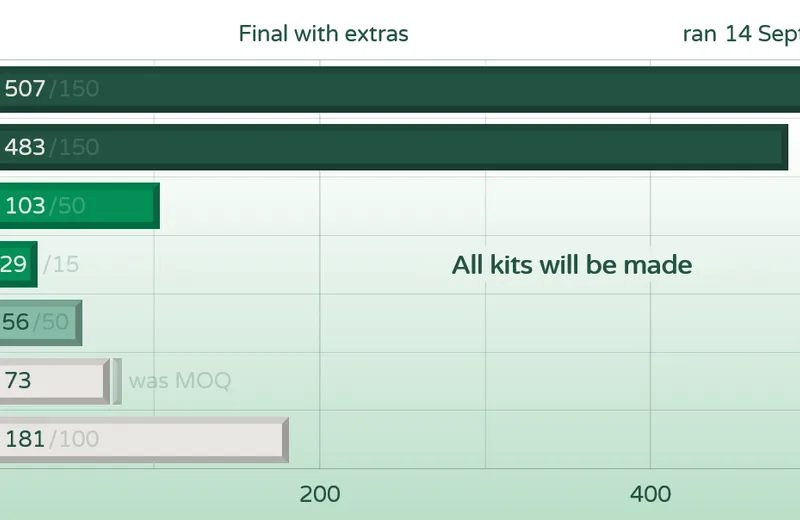The height and width of the screenshot is (520, 800).
Task: Select the small 29 green bar
Action: pyautogui.click(x=18, y=264)
